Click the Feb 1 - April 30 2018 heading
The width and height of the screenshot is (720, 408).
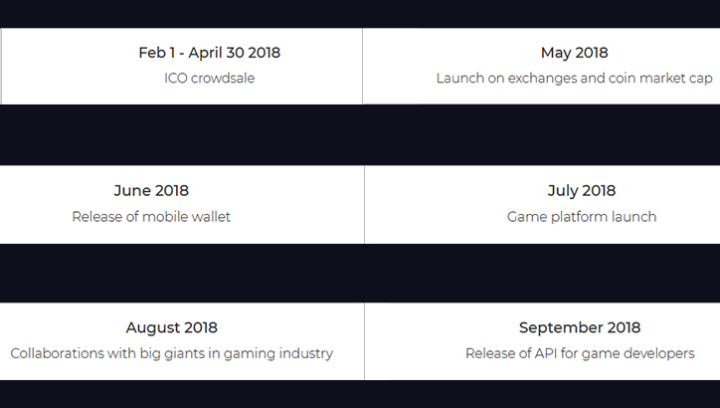(209, 53)
